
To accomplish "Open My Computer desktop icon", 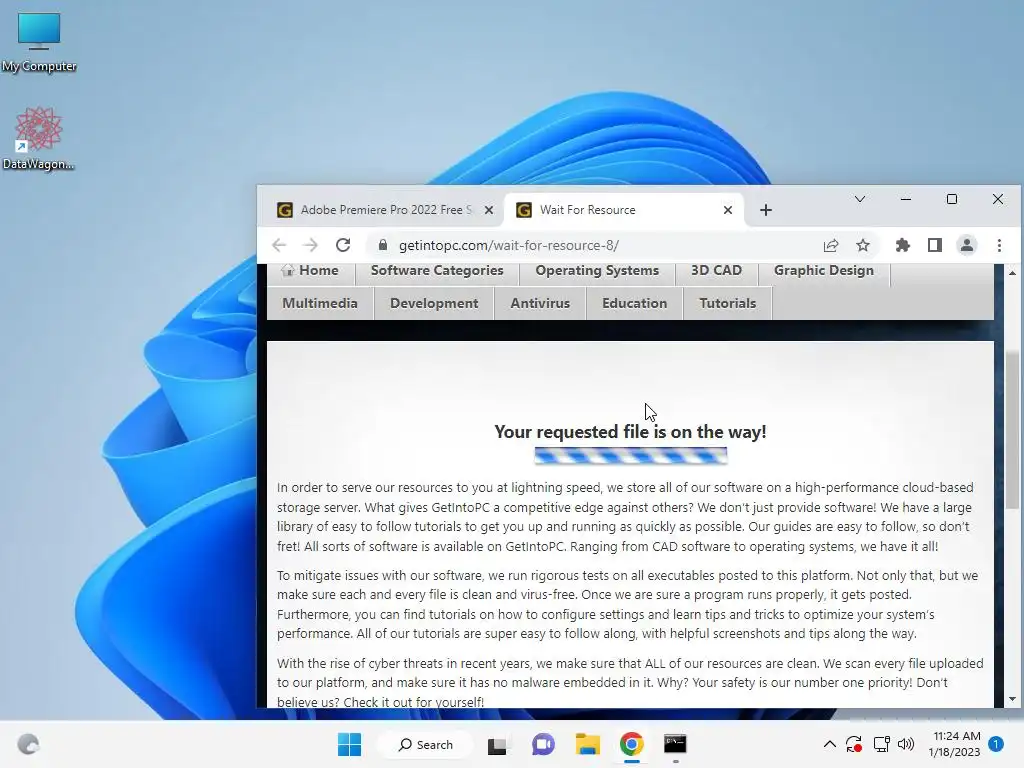I will 39,42.
